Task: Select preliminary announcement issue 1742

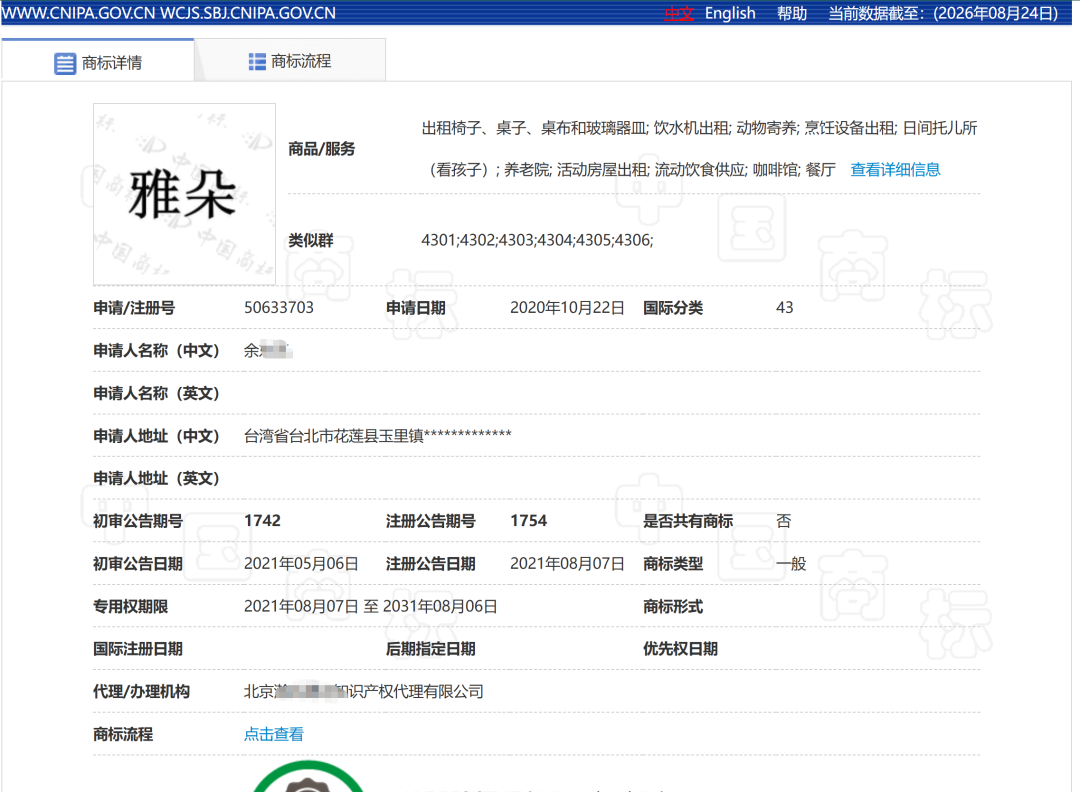Action: coord(262,521)
